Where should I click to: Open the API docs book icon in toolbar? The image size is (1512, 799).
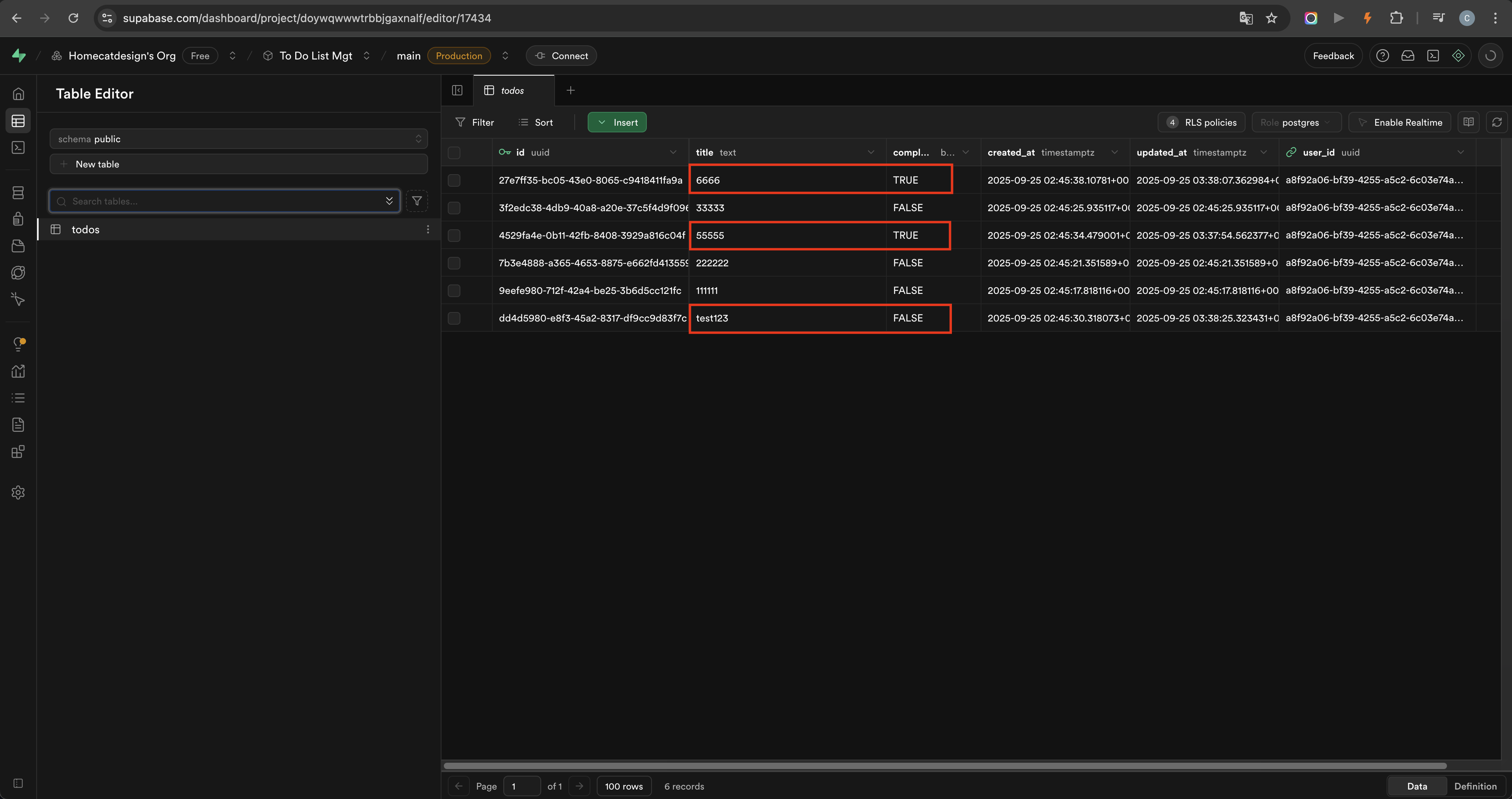click(x=1469, y=122)
